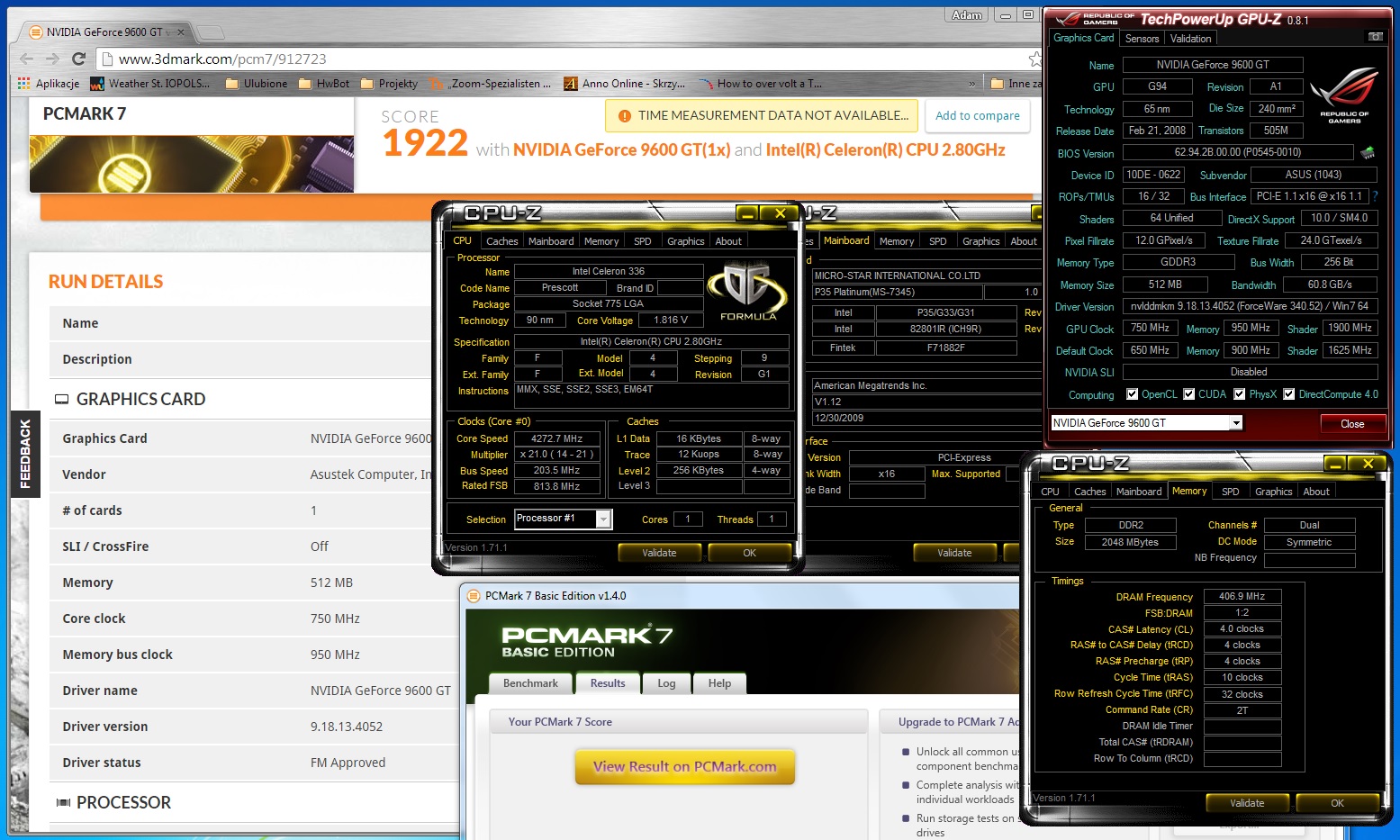
Task: Click the Adam user profile button in Chrome
Action: coord(967,14)
